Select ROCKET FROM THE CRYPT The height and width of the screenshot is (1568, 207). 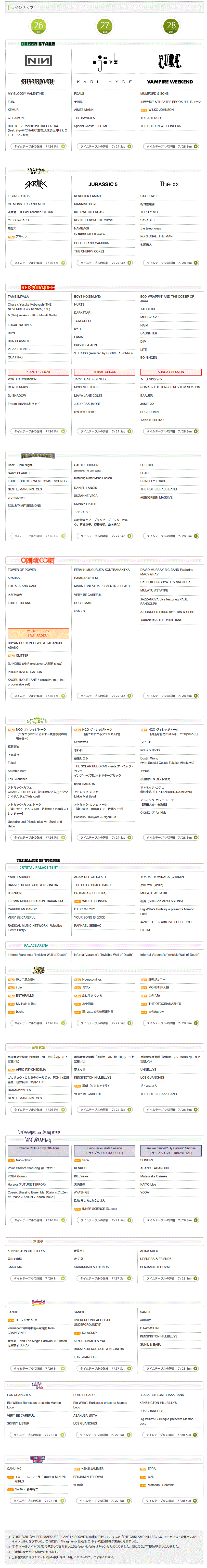tap(94, 220)
